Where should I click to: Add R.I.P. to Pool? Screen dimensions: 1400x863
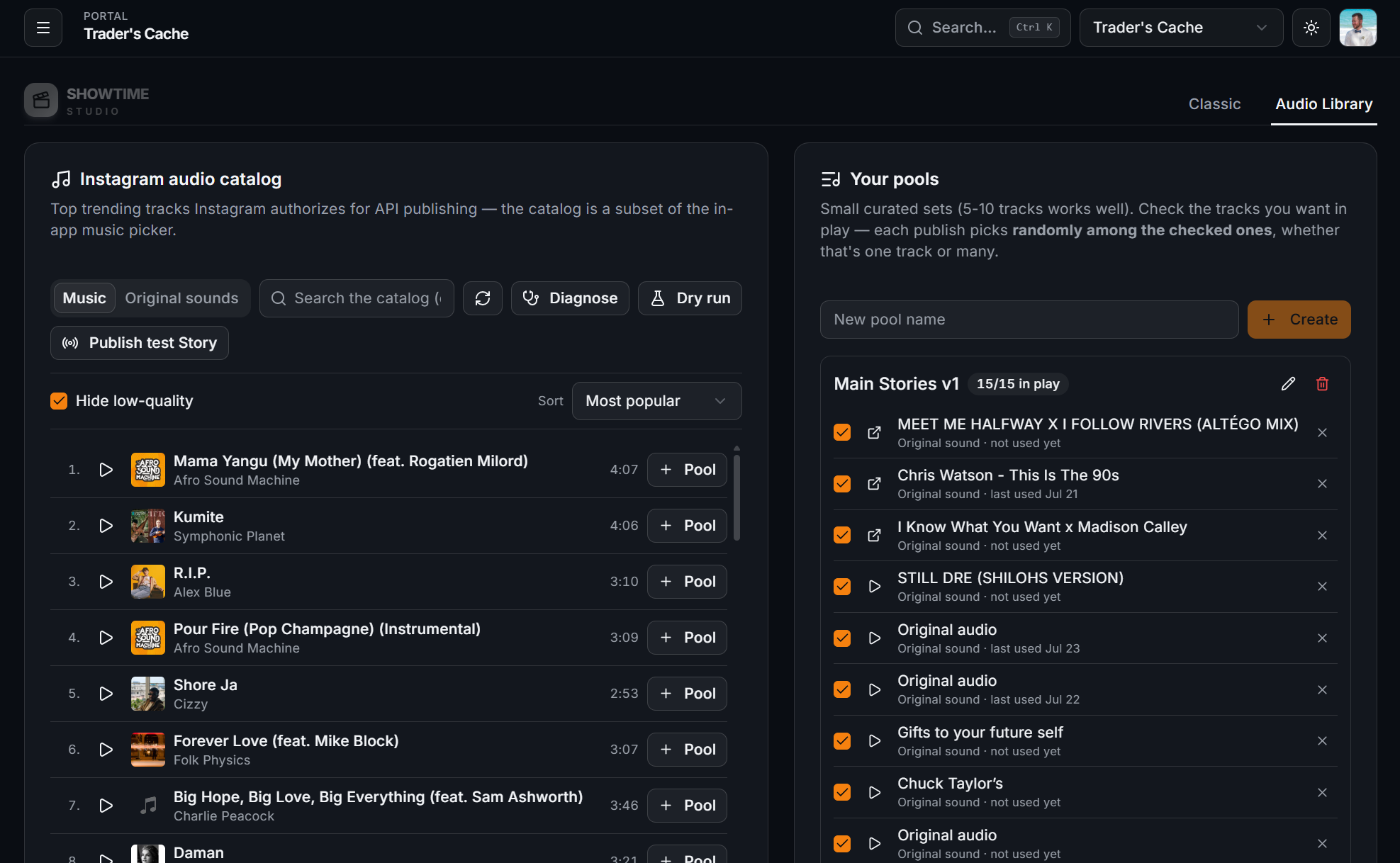coord(687,582)
